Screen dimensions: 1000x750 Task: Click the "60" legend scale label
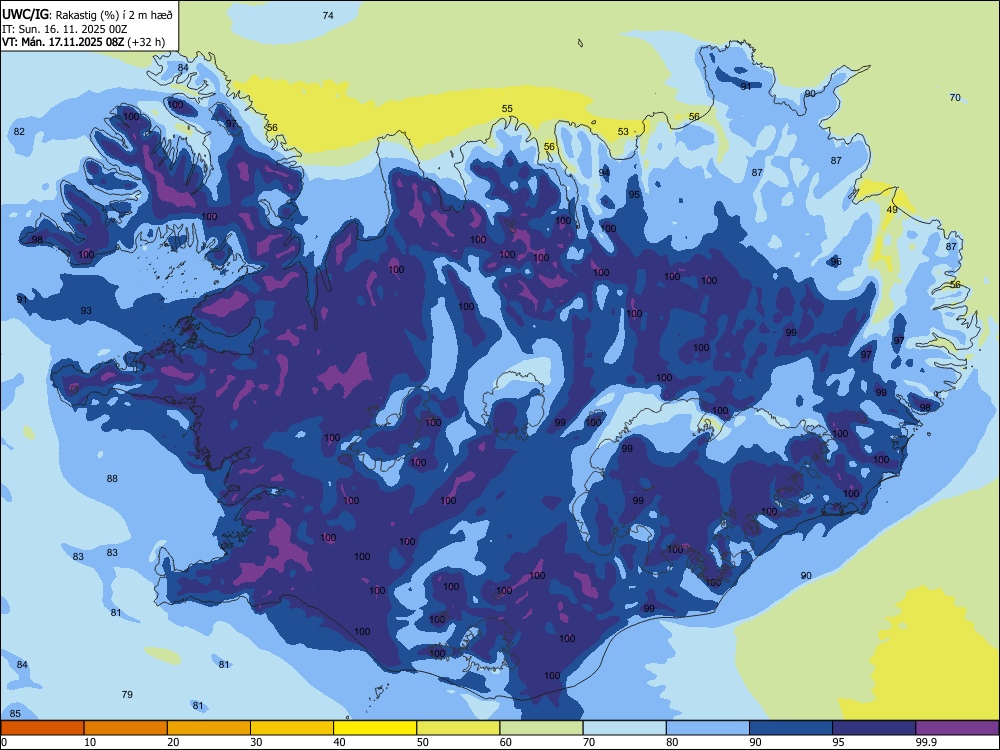(506, 742)
